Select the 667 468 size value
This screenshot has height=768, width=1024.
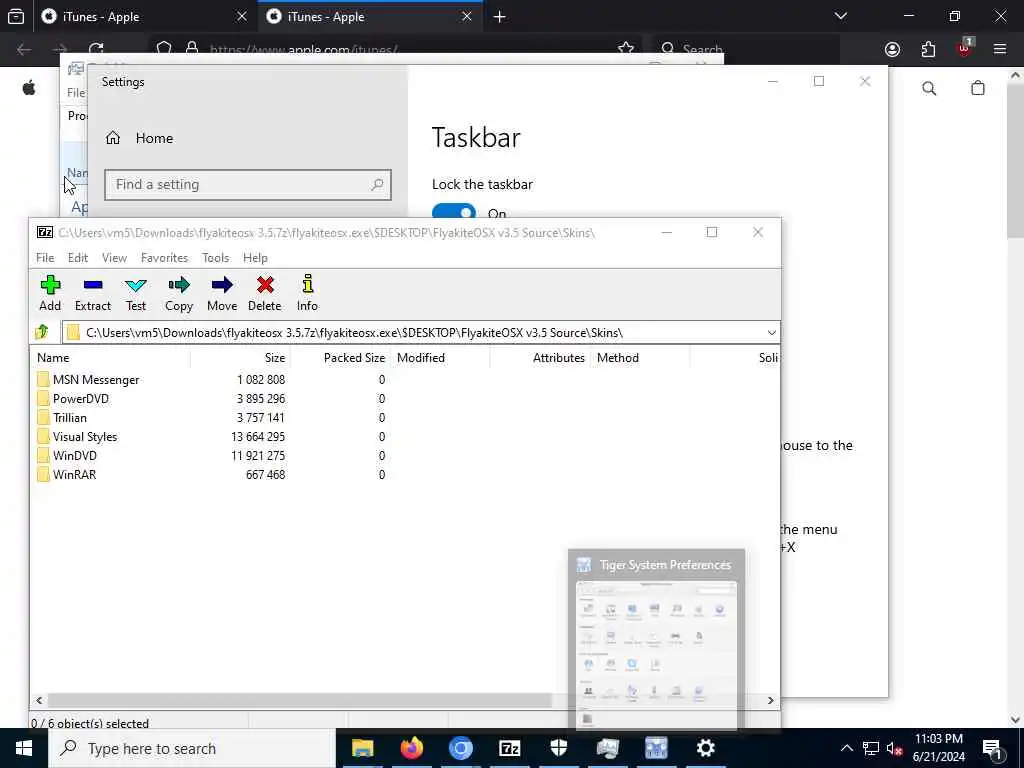(265, 474)
